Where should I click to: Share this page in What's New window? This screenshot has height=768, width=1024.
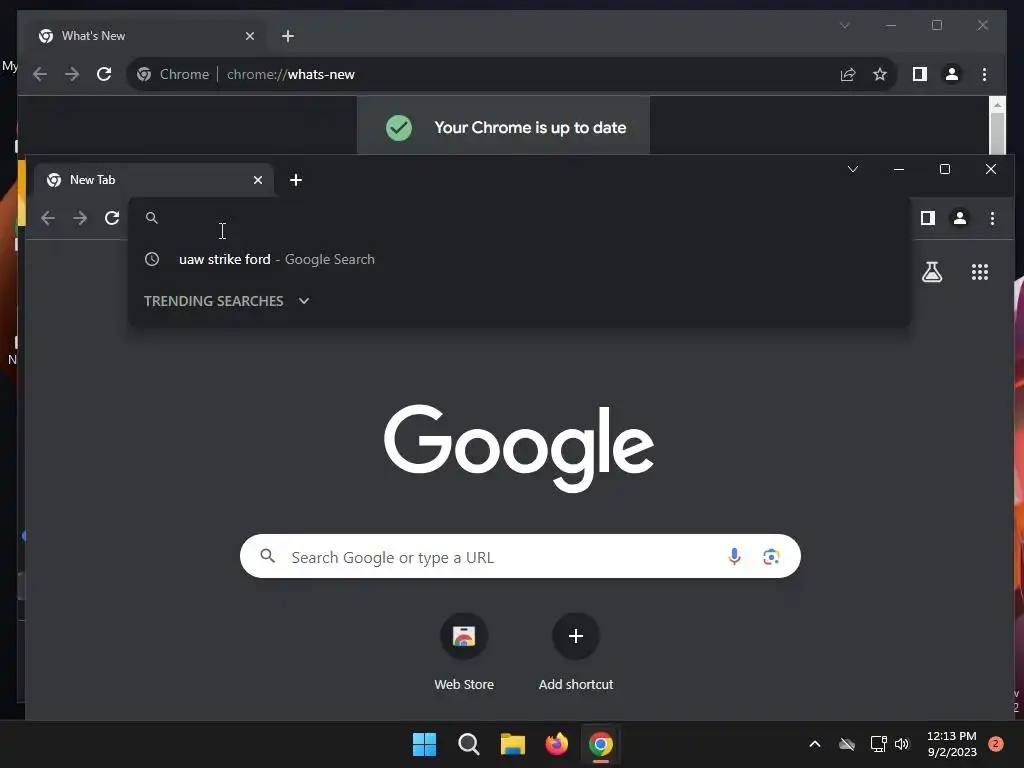click(848, 74)
